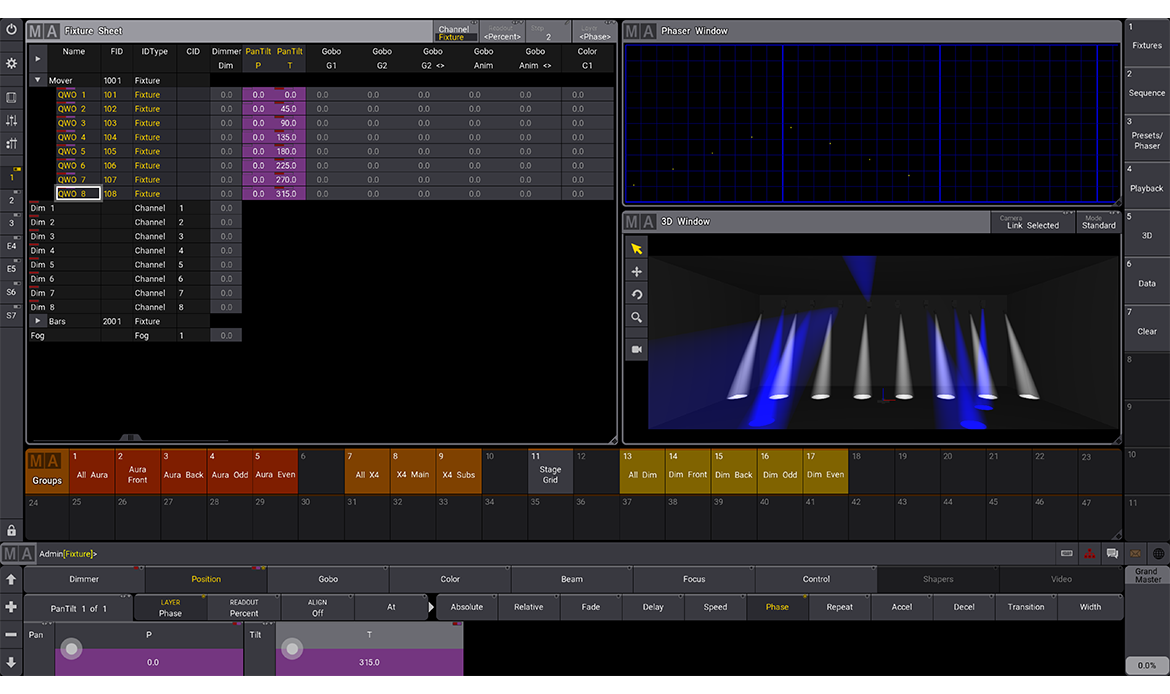Toggle the Layer Phase button in Fixture Sheet title
The image size is (1170, 694).
click(x=595, y=32)
